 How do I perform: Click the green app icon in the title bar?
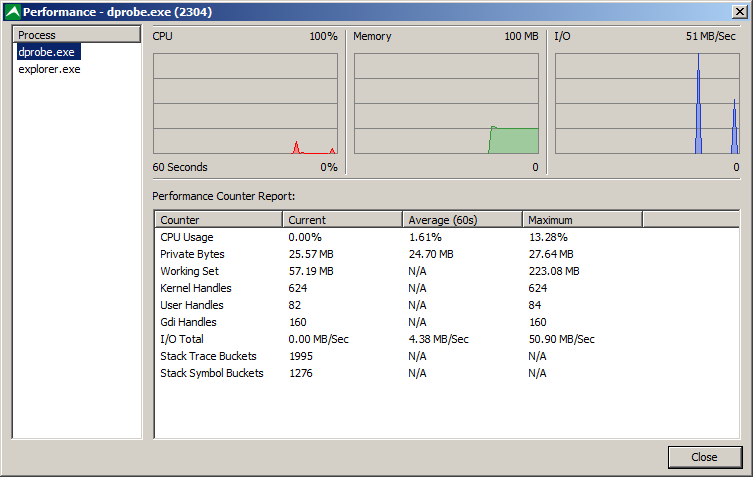coord(12,12)
